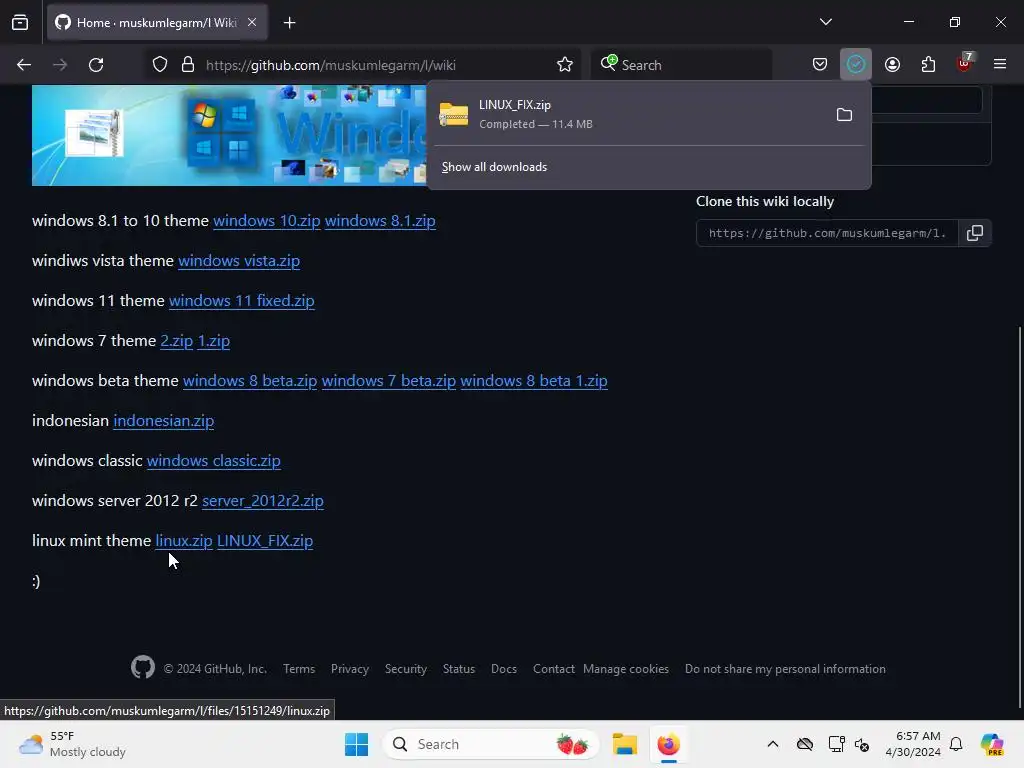Open the Windows Start menu
This screenshot has height=768, width=1024.
pyautogui.click(x=357, y=744)
